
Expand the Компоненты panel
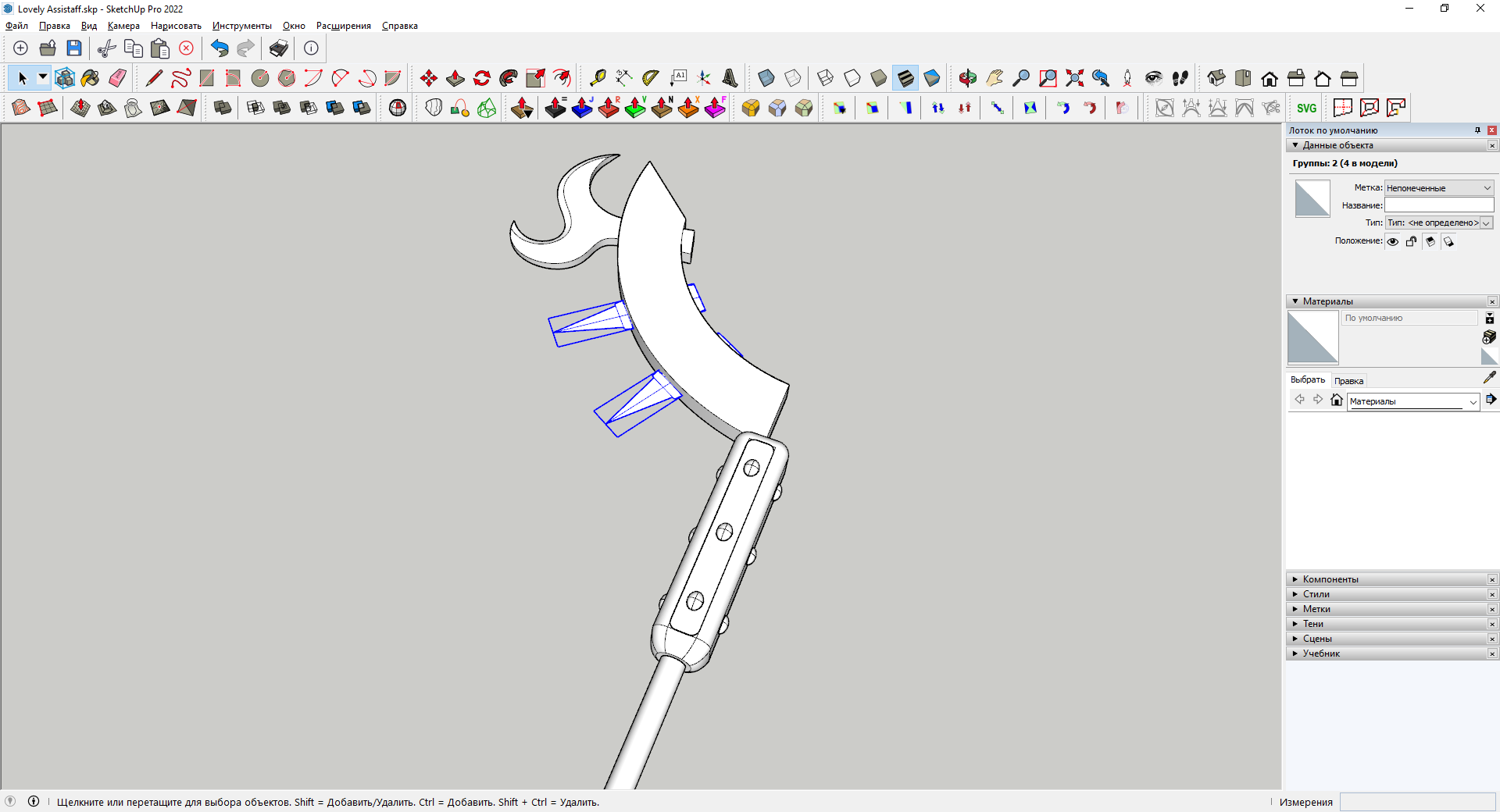pos(1330,579)
